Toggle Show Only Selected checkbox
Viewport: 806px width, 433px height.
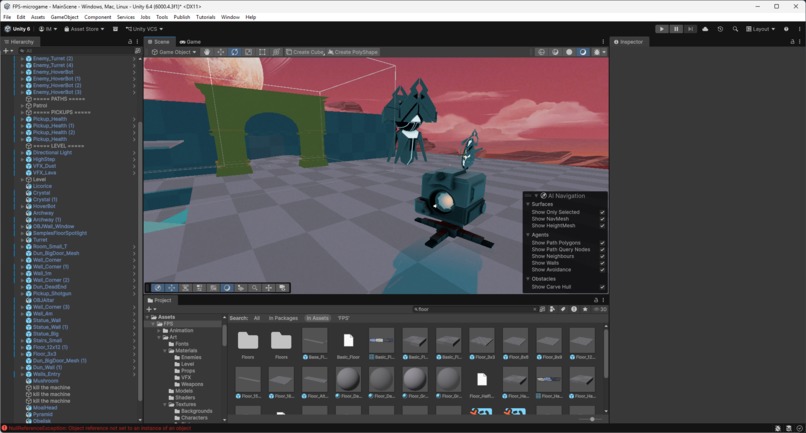point(602,212)
